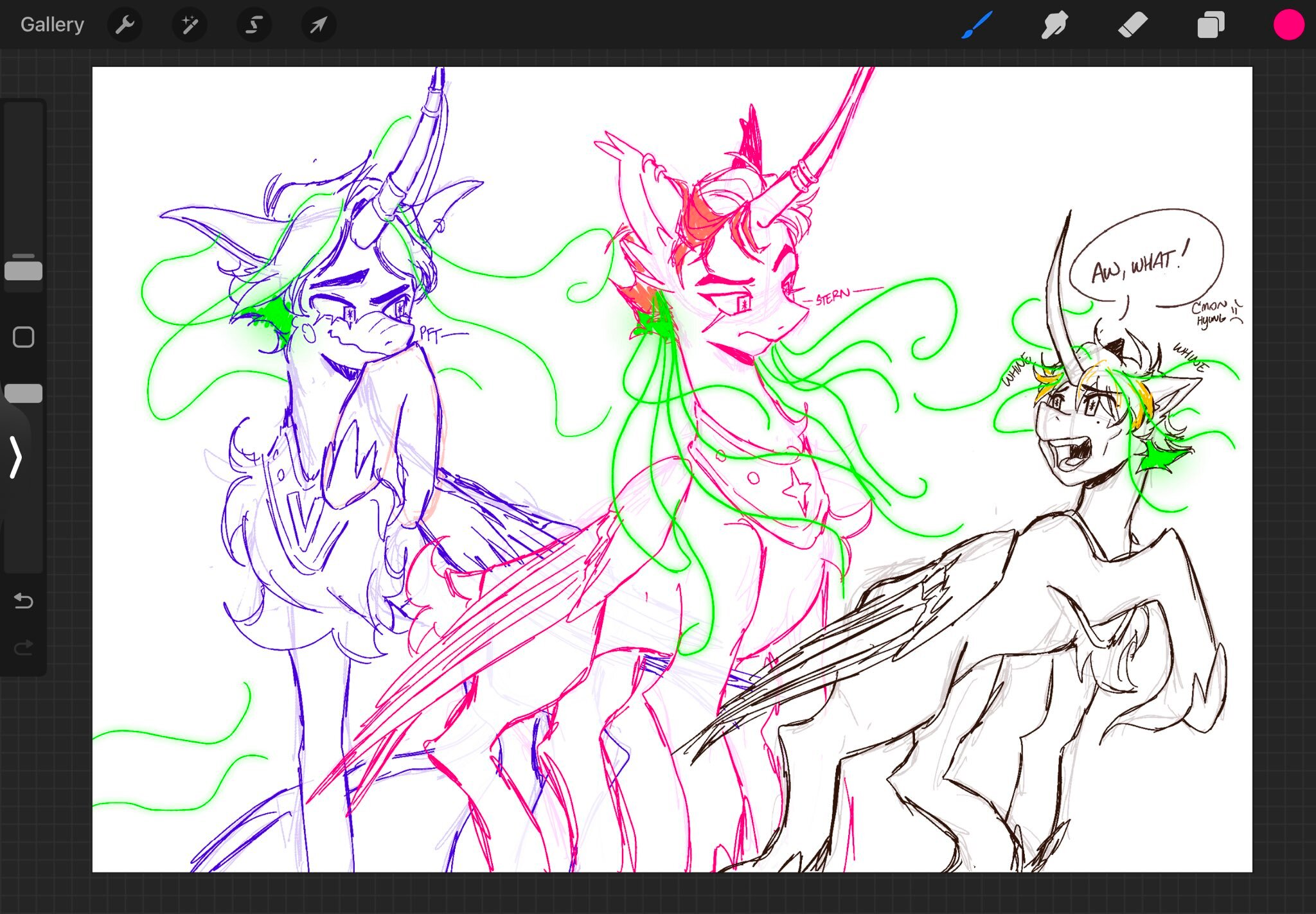Tap the square modify button on sidebar

24,337
